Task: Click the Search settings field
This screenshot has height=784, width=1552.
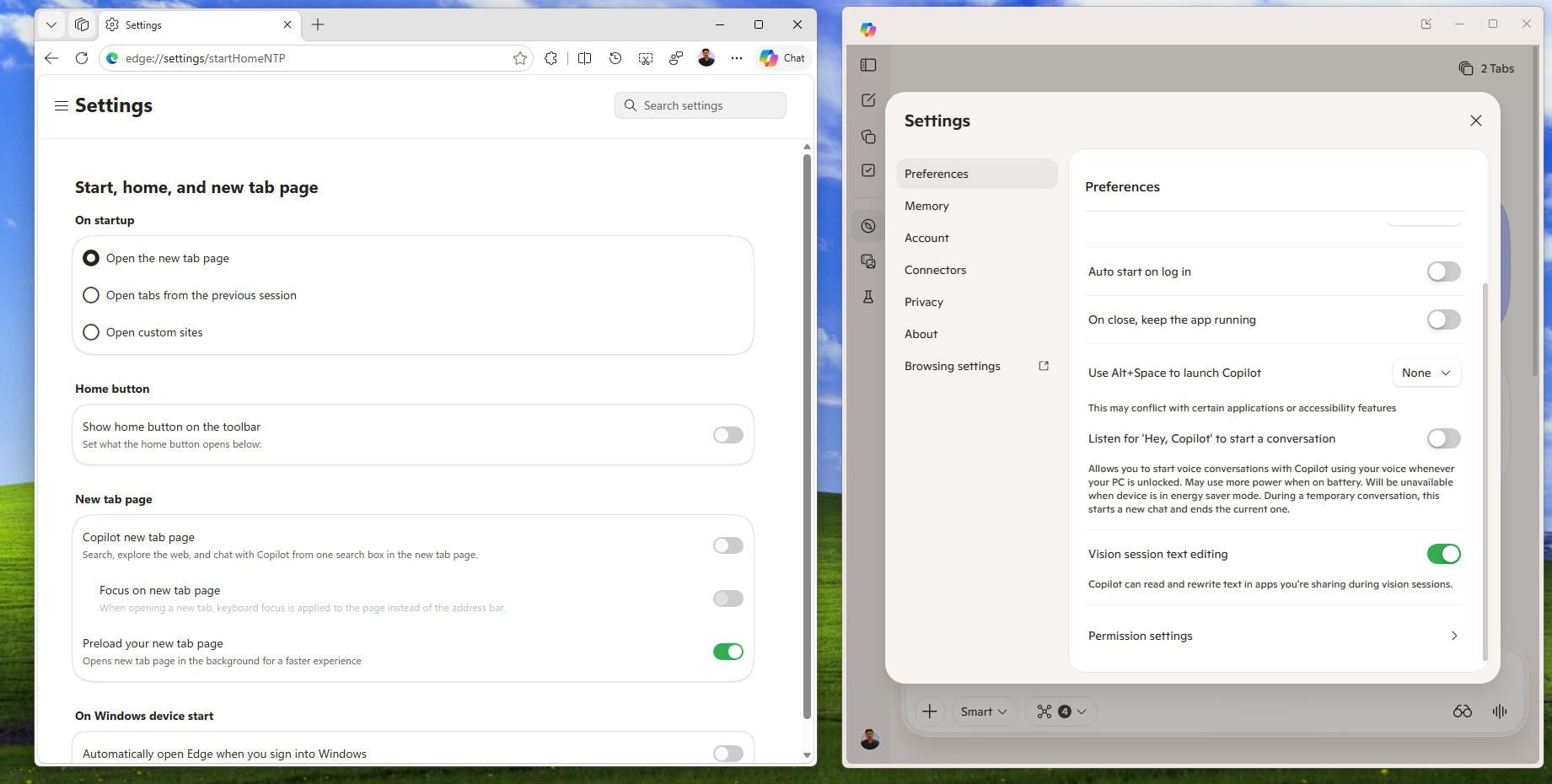Action: coord(700,105)
